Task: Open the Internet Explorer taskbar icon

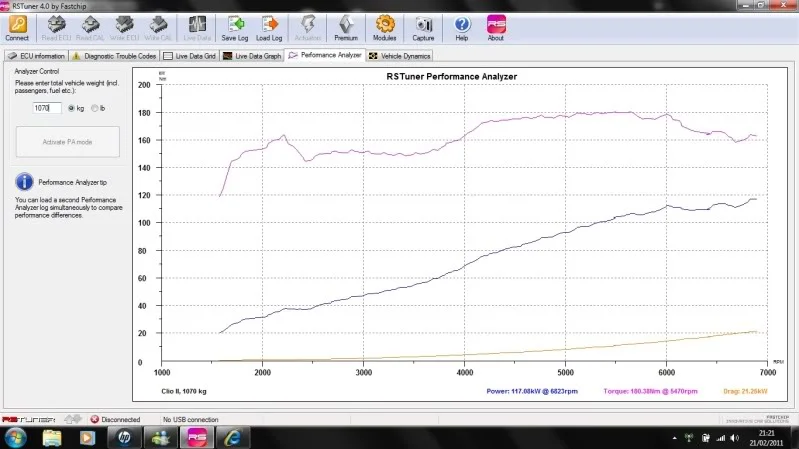Action: (233, 438)
